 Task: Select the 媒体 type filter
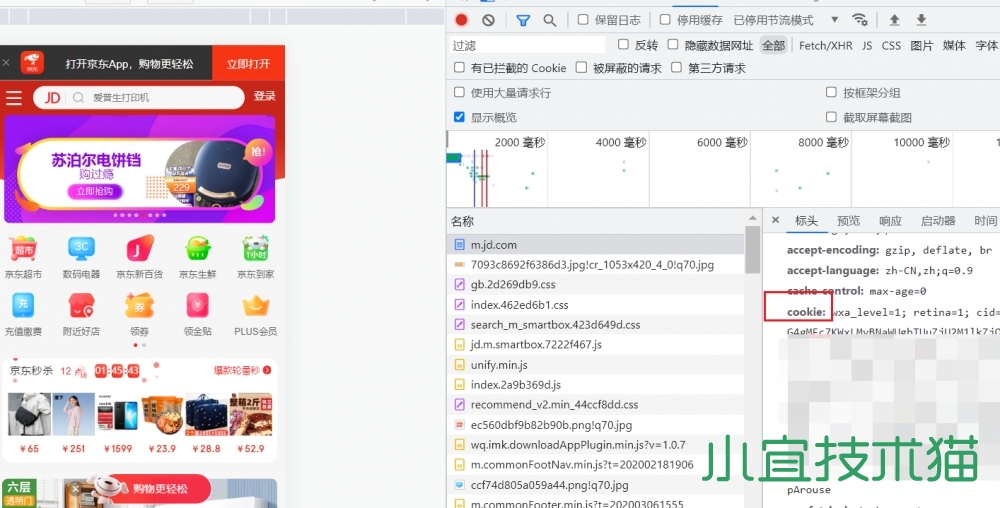(954, 45)
